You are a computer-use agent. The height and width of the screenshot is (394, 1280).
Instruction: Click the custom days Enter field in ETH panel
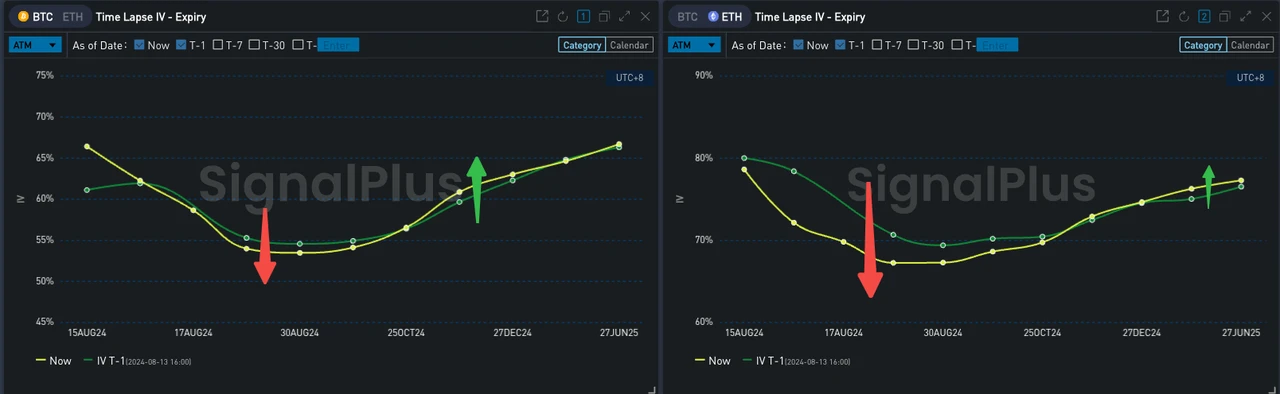pyautogui.click(x=997, y=45)
